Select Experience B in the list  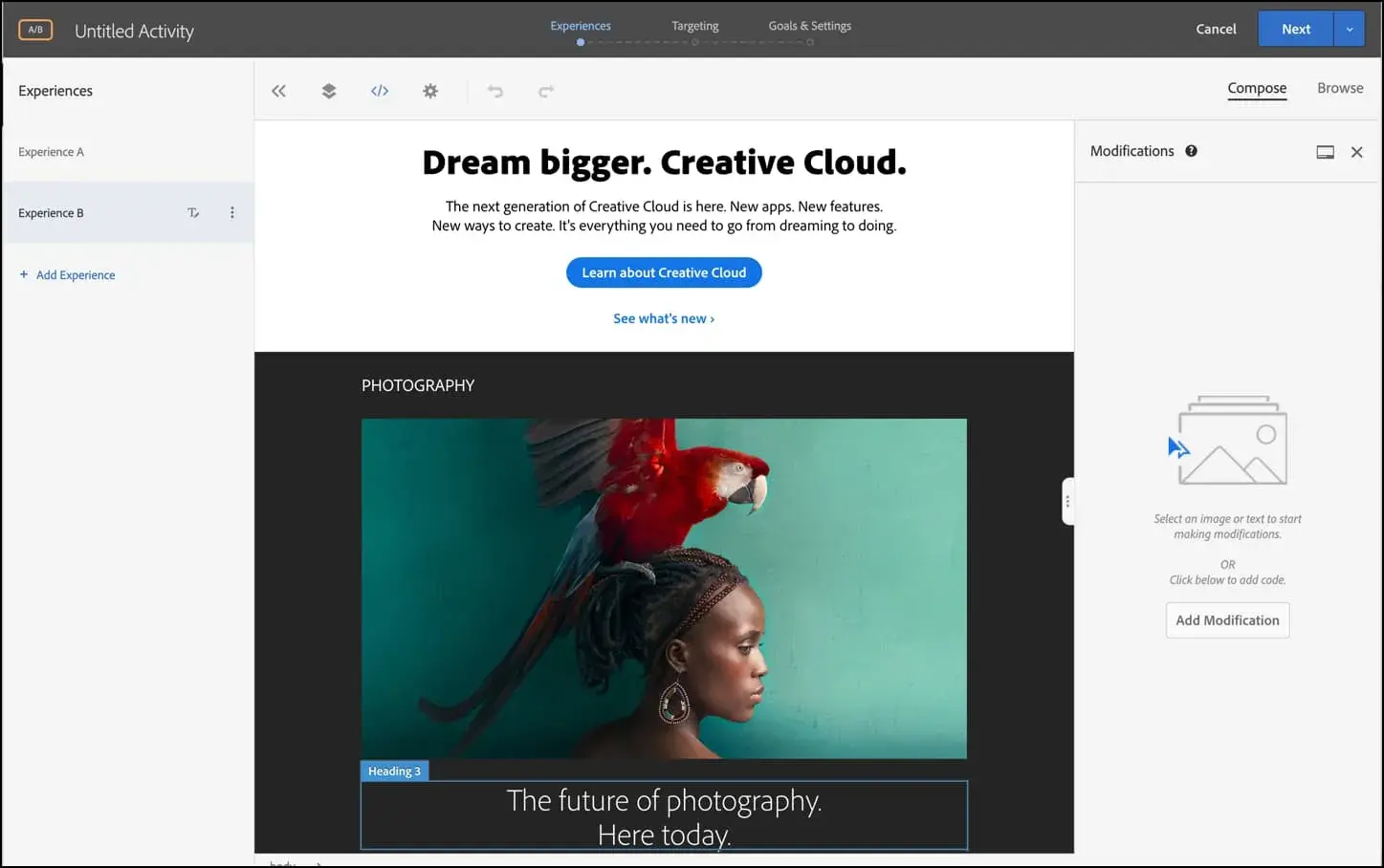[x=128, y=213]
